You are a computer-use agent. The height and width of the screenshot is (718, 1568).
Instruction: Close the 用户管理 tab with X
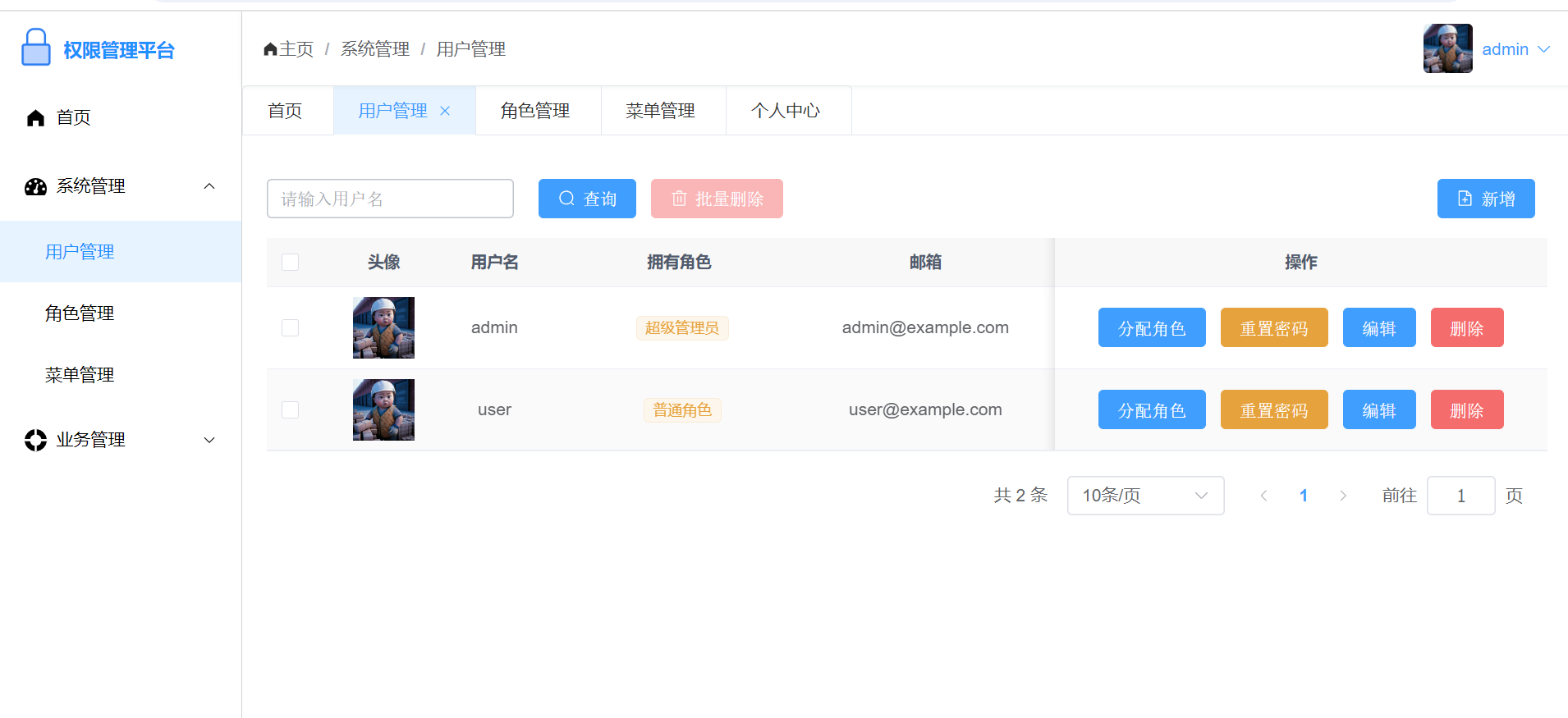[x=445, y=111]
